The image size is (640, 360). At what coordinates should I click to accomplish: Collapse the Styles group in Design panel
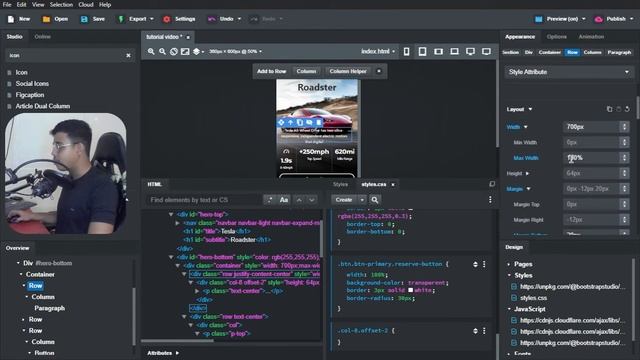click(x=509, y=276)
